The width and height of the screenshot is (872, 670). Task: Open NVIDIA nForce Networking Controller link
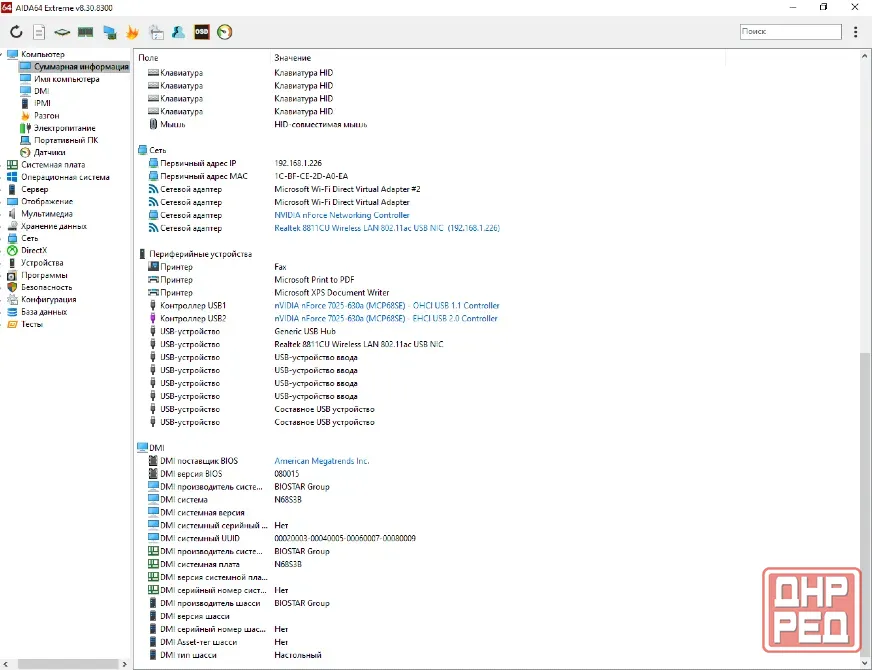coord(341,215)
